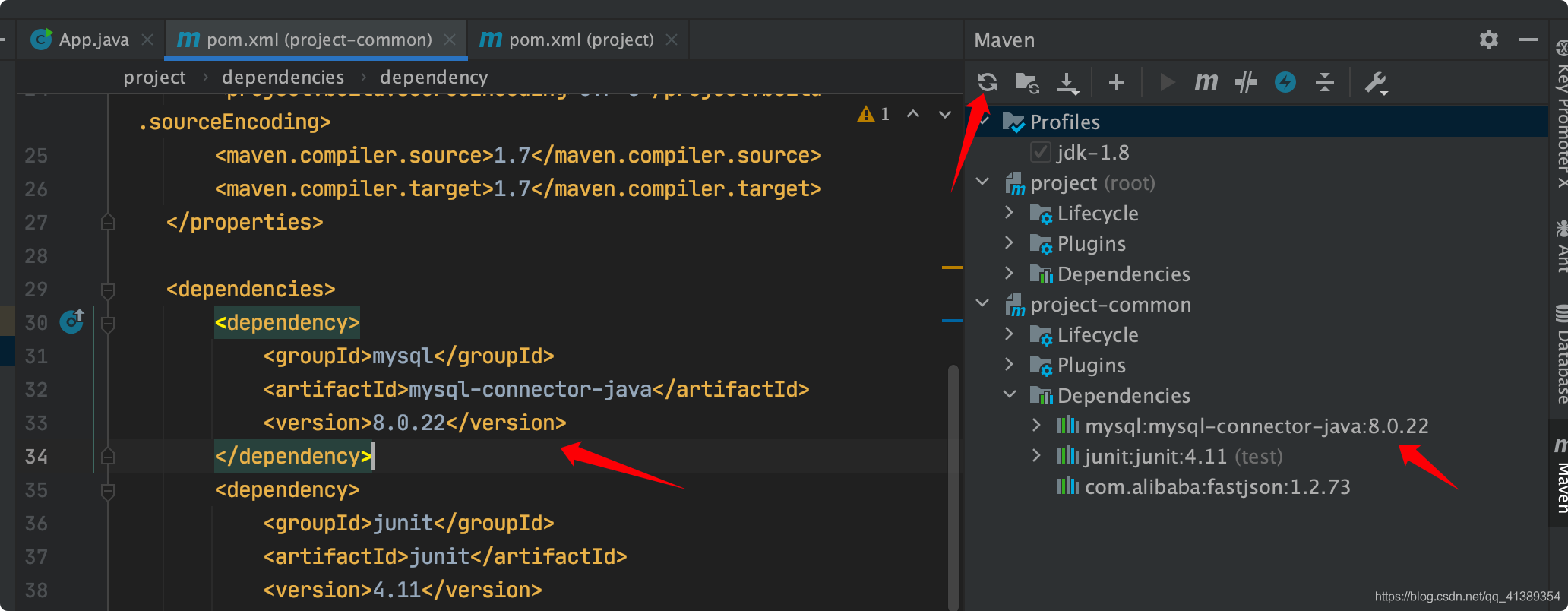The height and width of the screenshot is (611, 1568).
Task: Generate sources and update folders icon
Action: tap(1027, 82)
